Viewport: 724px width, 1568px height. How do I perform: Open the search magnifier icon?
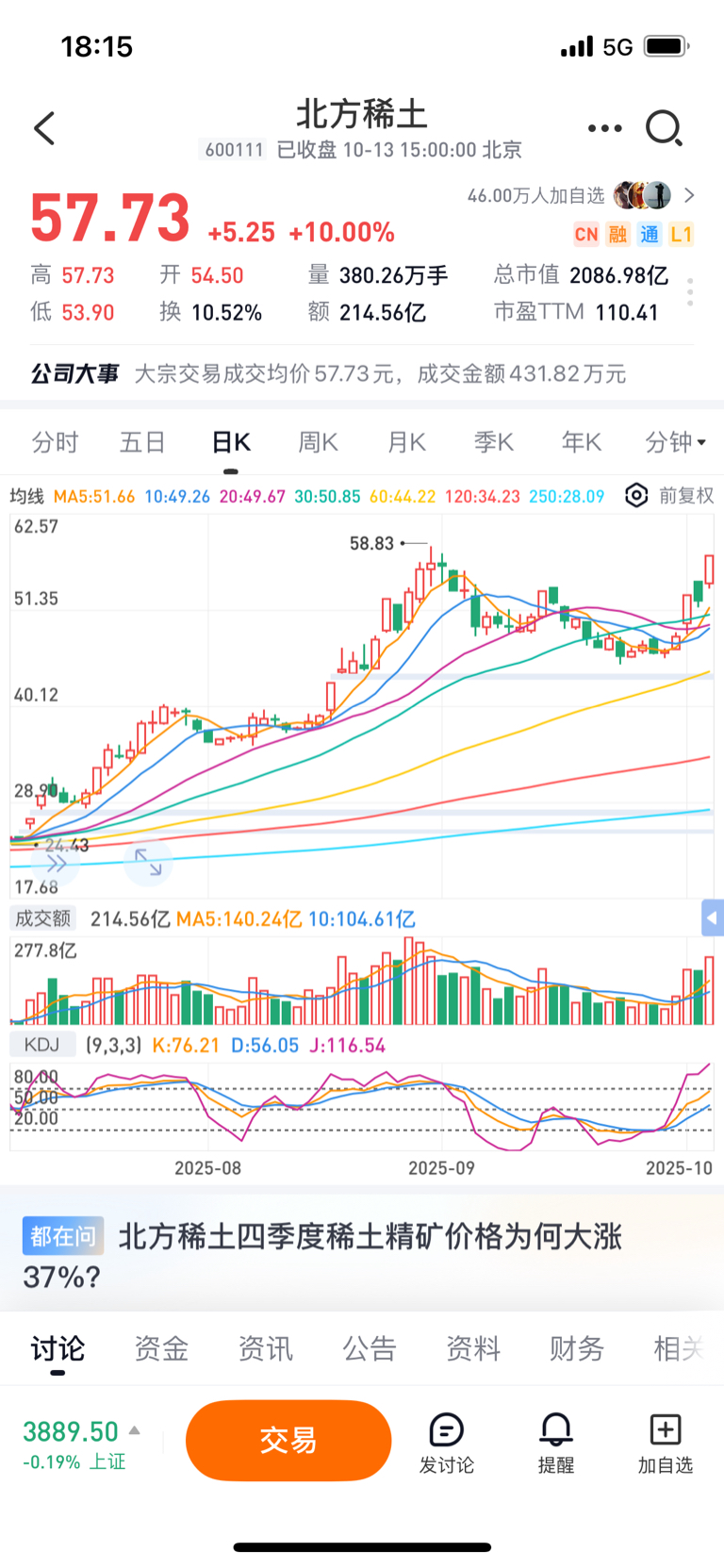[664, 128]
